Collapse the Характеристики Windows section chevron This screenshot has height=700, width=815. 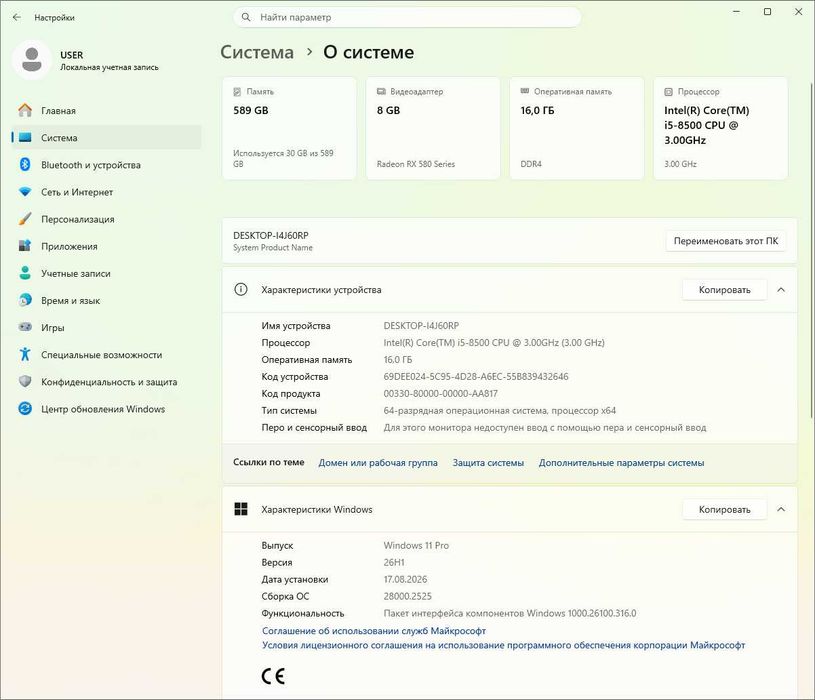[781, 509]
